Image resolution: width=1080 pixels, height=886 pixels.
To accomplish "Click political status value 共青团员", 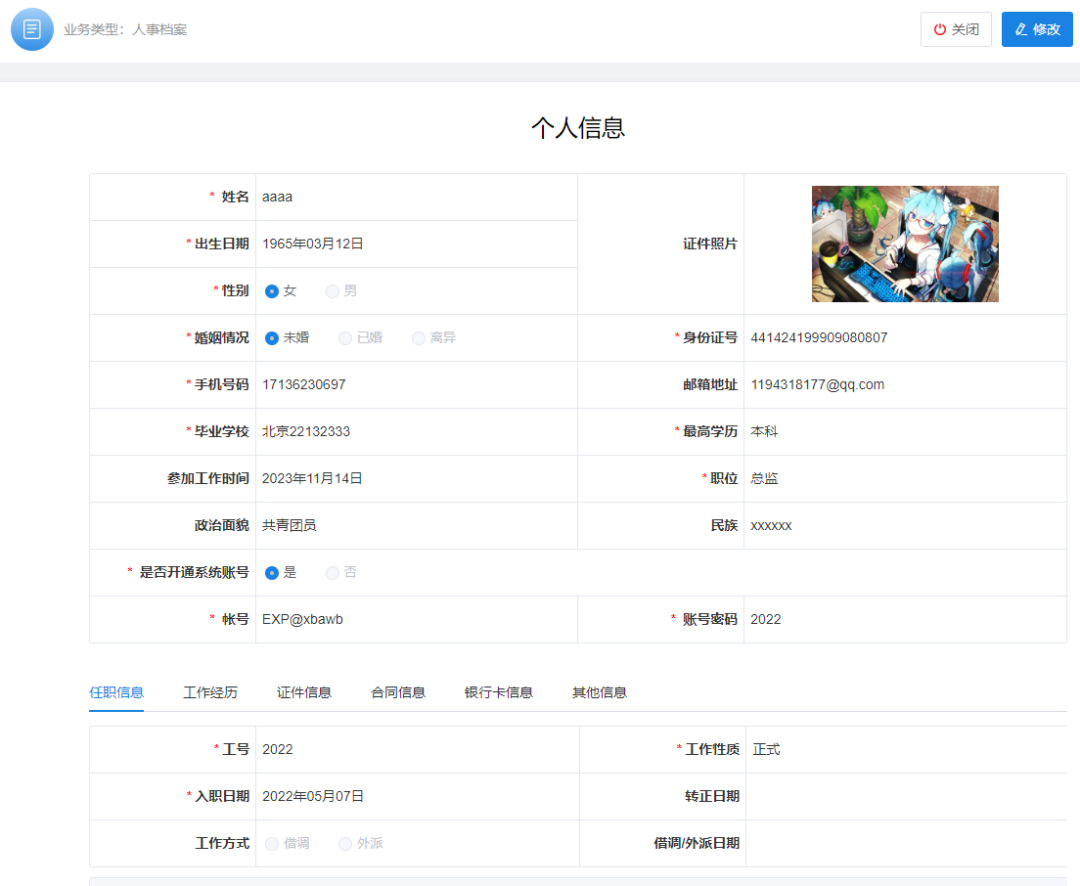I will tap(289, 525).
